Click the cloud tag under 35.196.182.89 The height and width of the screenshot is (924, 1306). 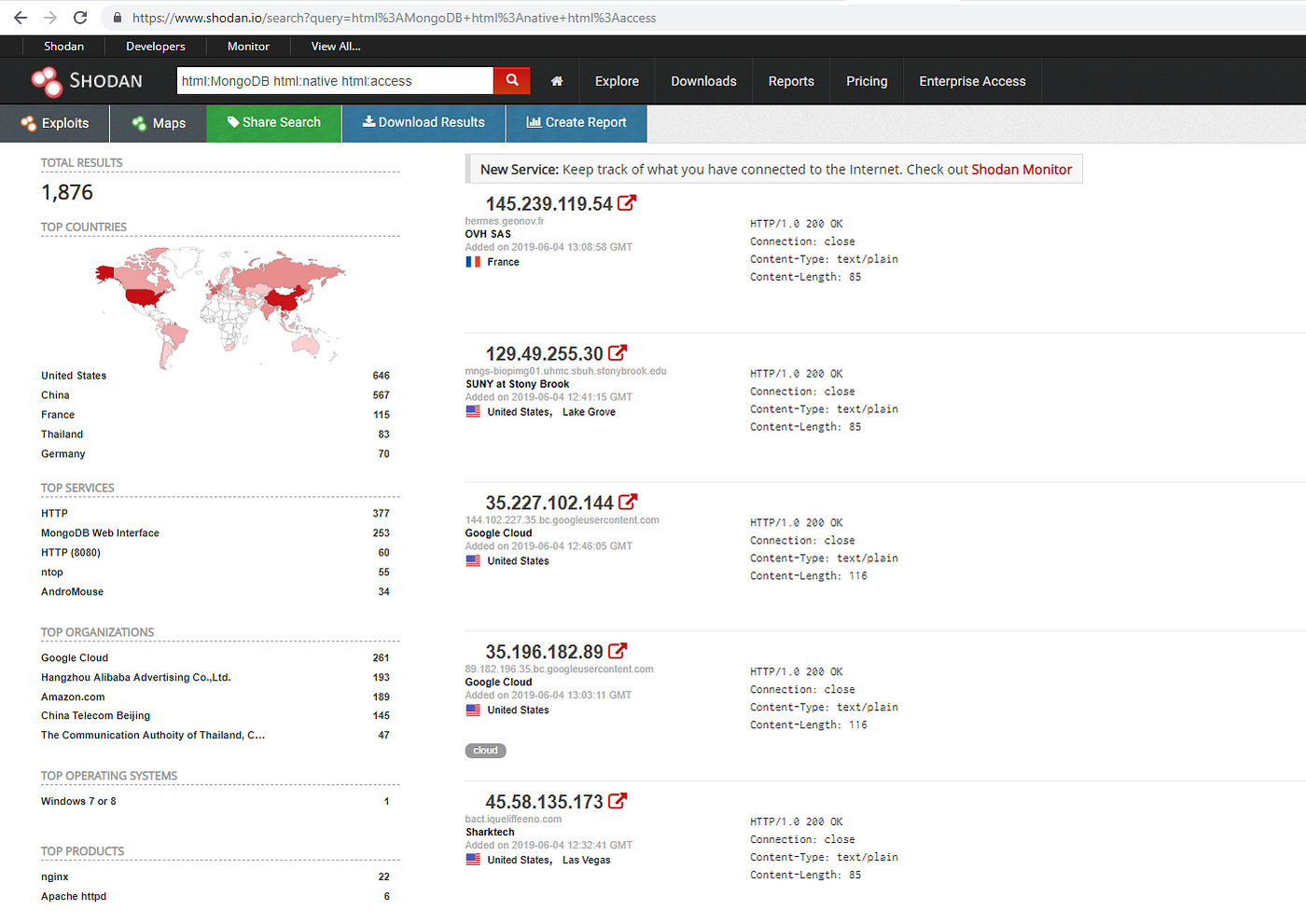[485, 751]
